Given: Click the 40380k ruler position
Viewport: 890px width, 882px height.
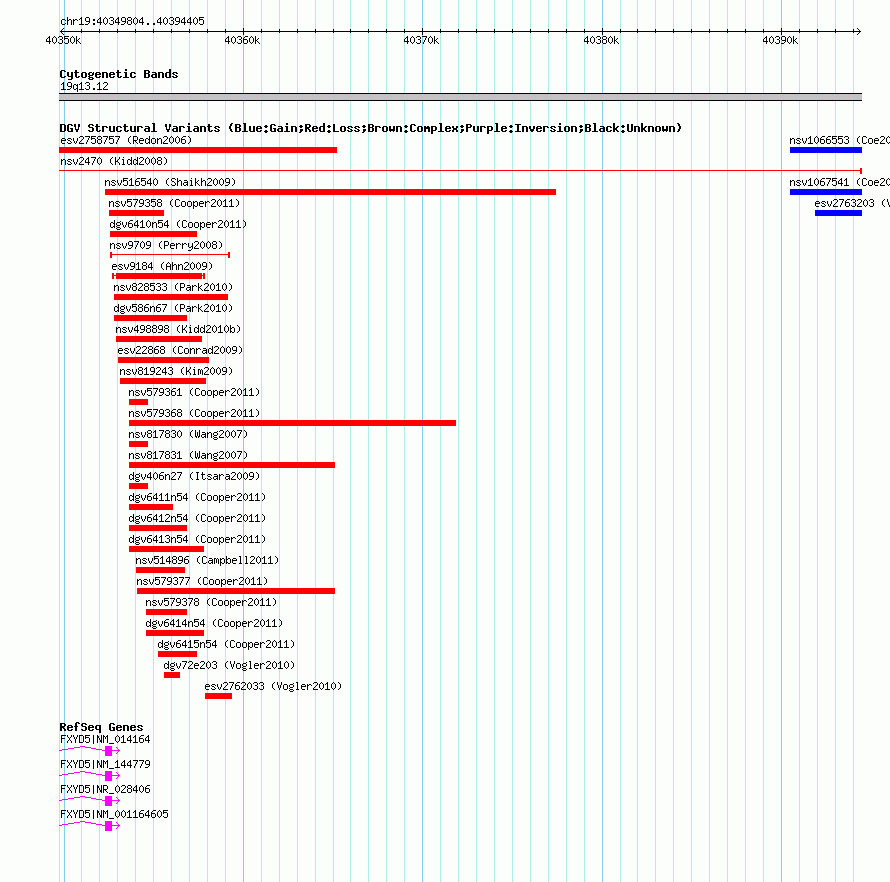Looking at the screenshot, I should [x=601, y=40].
